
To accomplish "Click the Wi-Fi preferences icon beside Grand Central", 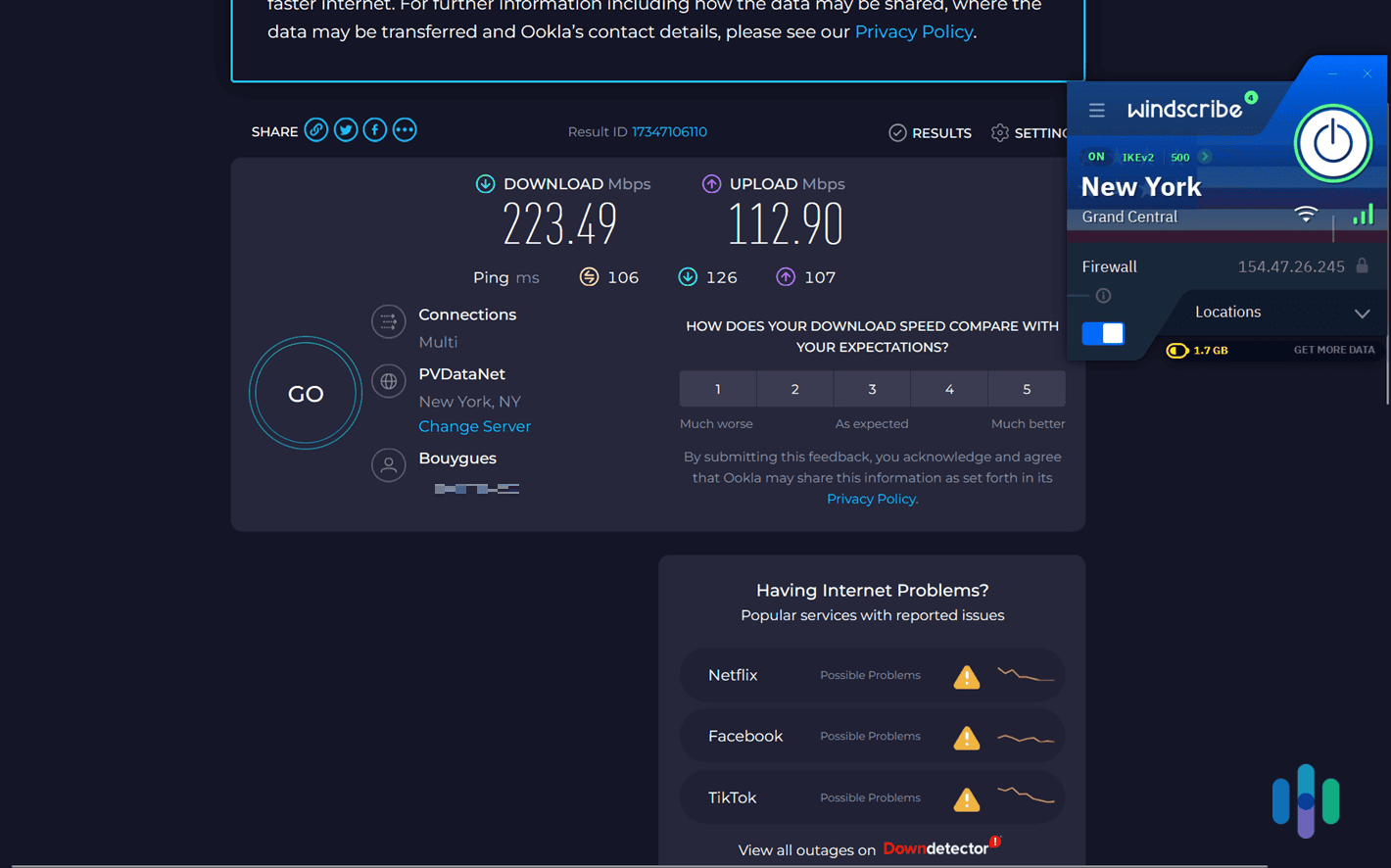I will [x=1306, y=215].
